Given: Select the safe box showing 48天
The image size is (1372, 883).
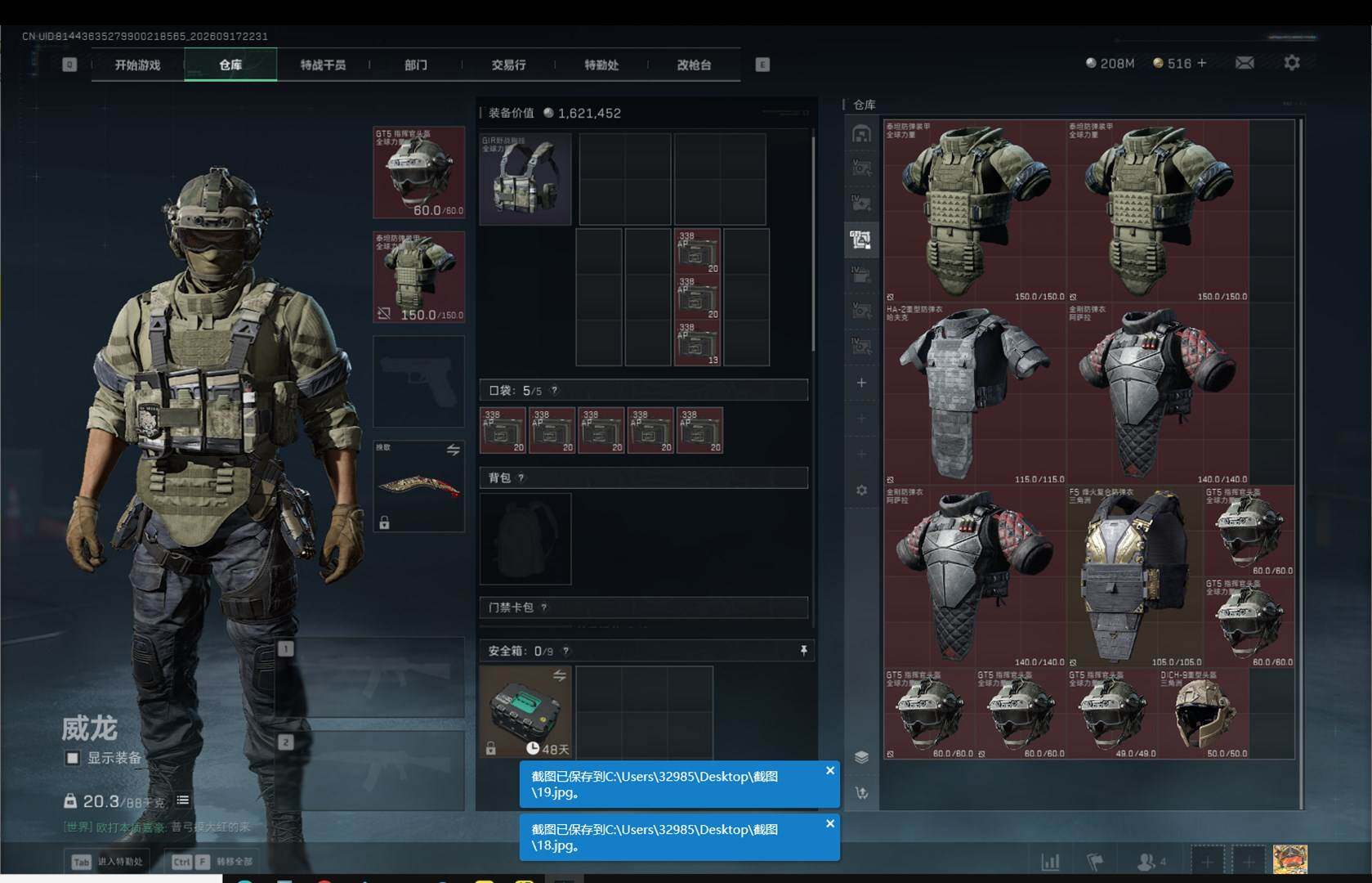Looking at the screenshot, I should [x=525, y=711].
